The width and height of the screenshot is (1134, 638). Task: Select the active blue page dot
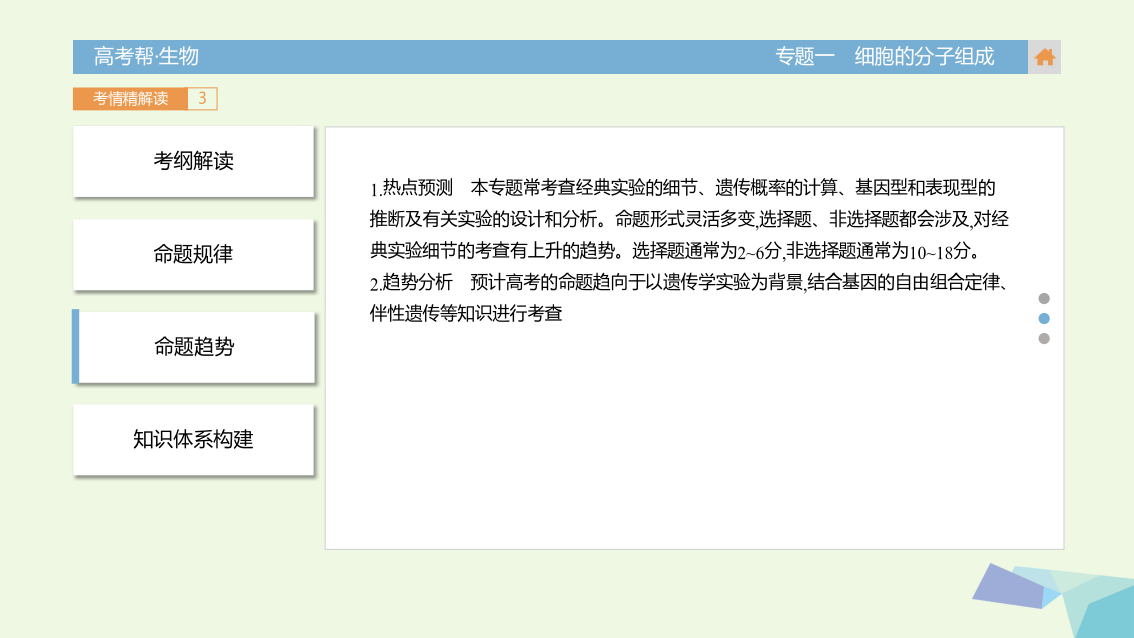click(1044, 318)
